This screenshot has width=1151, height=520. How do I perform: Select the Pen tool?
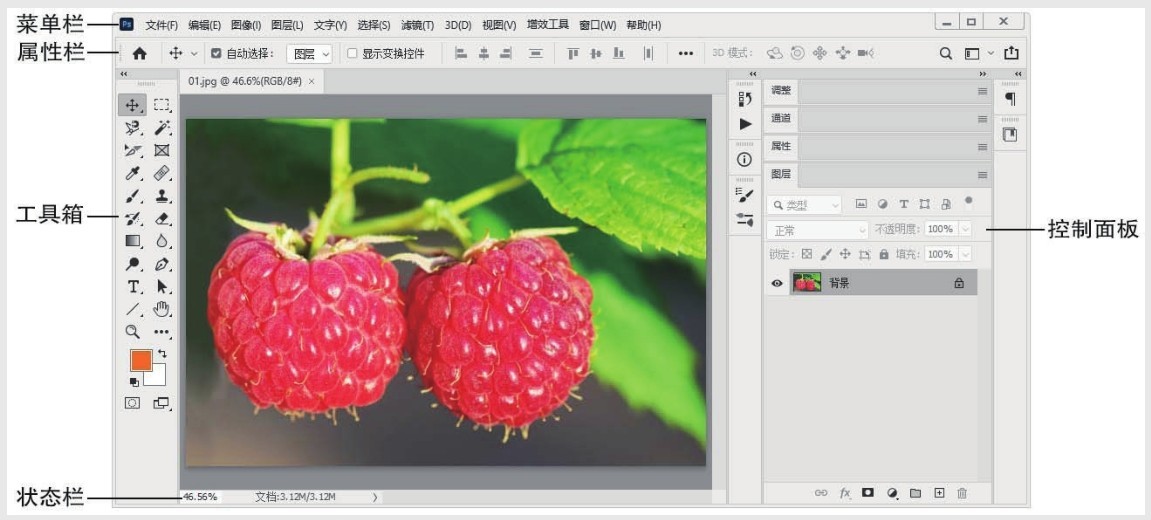pos(161,264)
